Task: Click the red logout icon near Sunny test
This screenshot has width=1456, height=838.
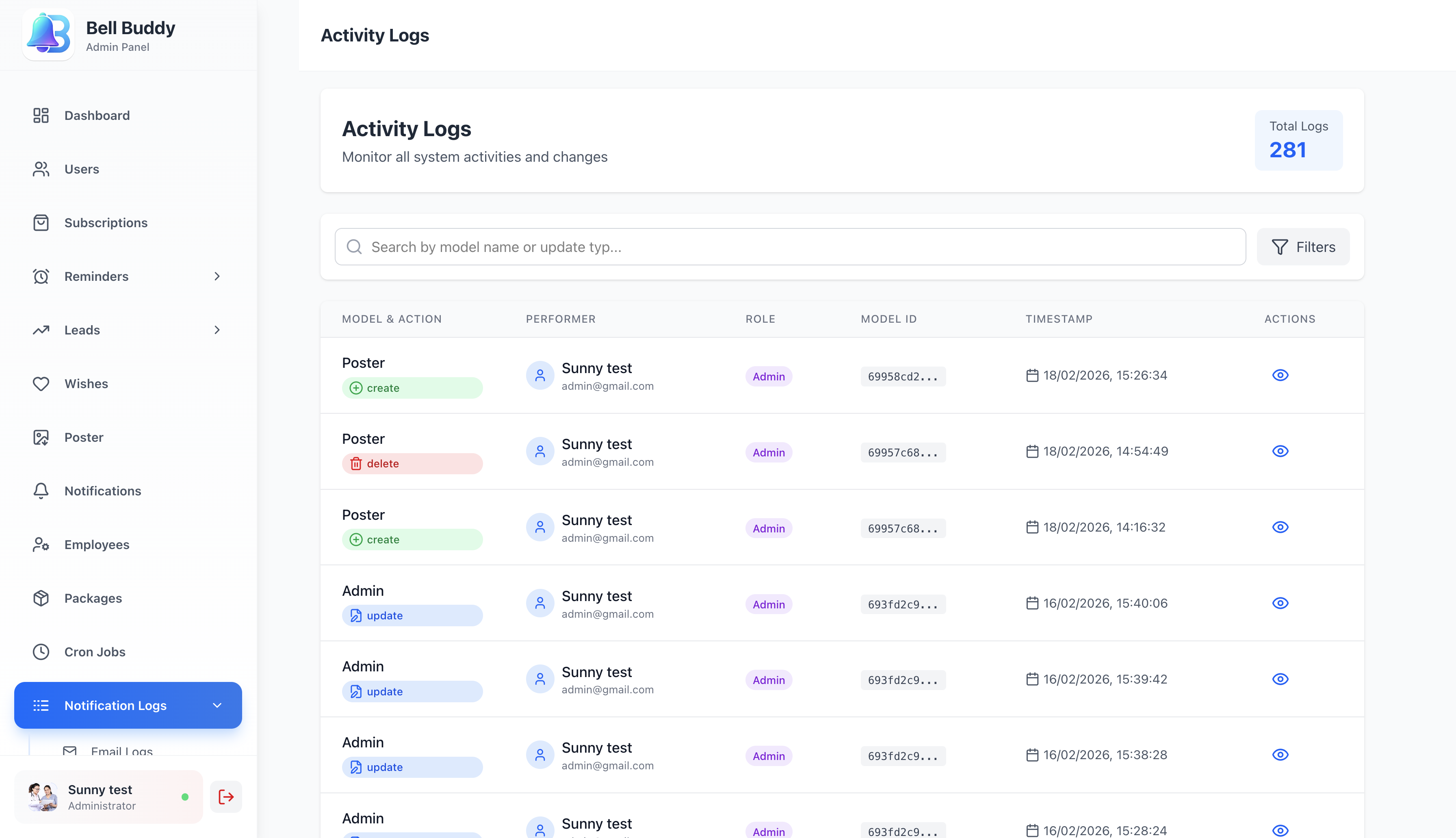Action: 225,797
